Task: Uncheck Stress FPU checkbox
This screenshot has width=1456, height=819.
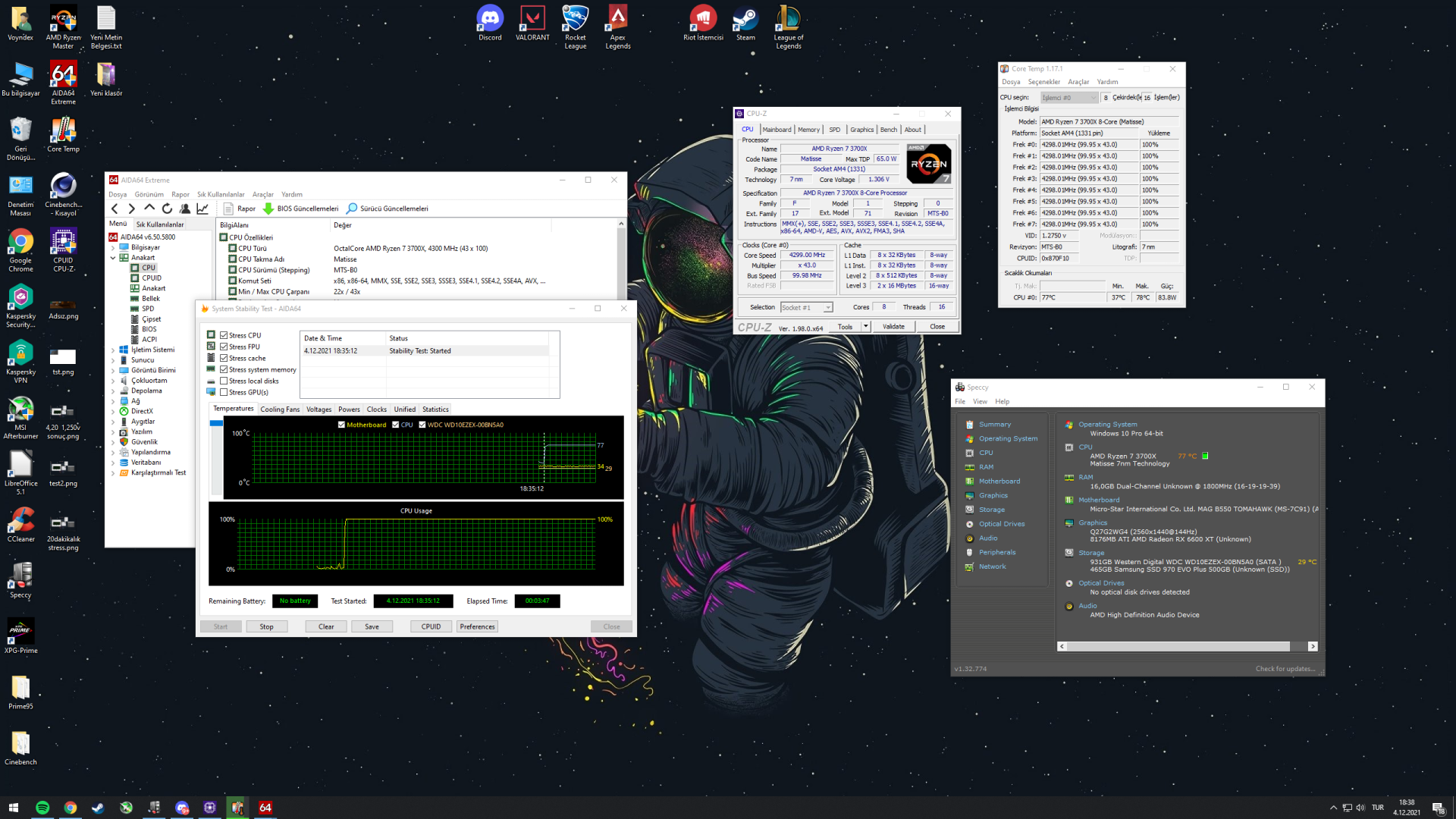Action: click(224, 347)
